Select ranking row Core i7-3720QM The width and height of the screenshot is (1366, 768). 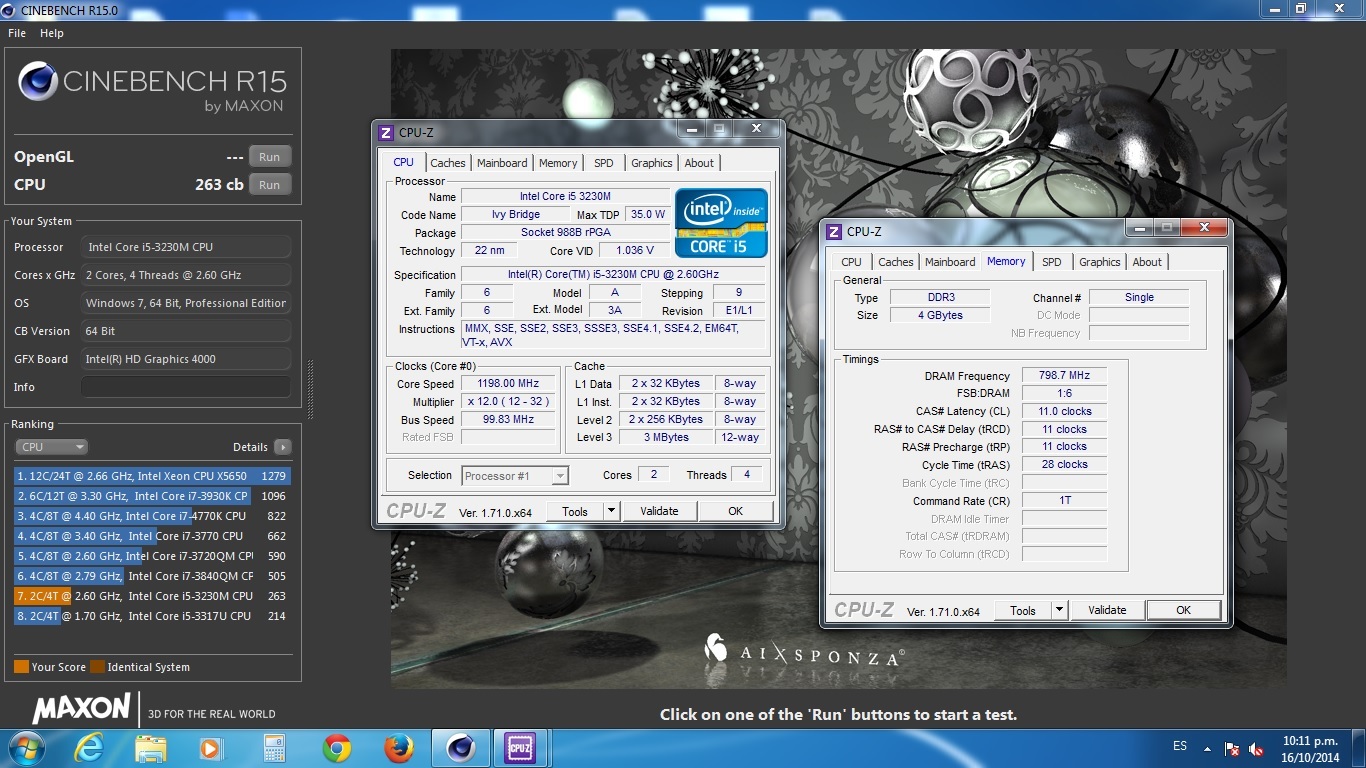tap(152, 556)
